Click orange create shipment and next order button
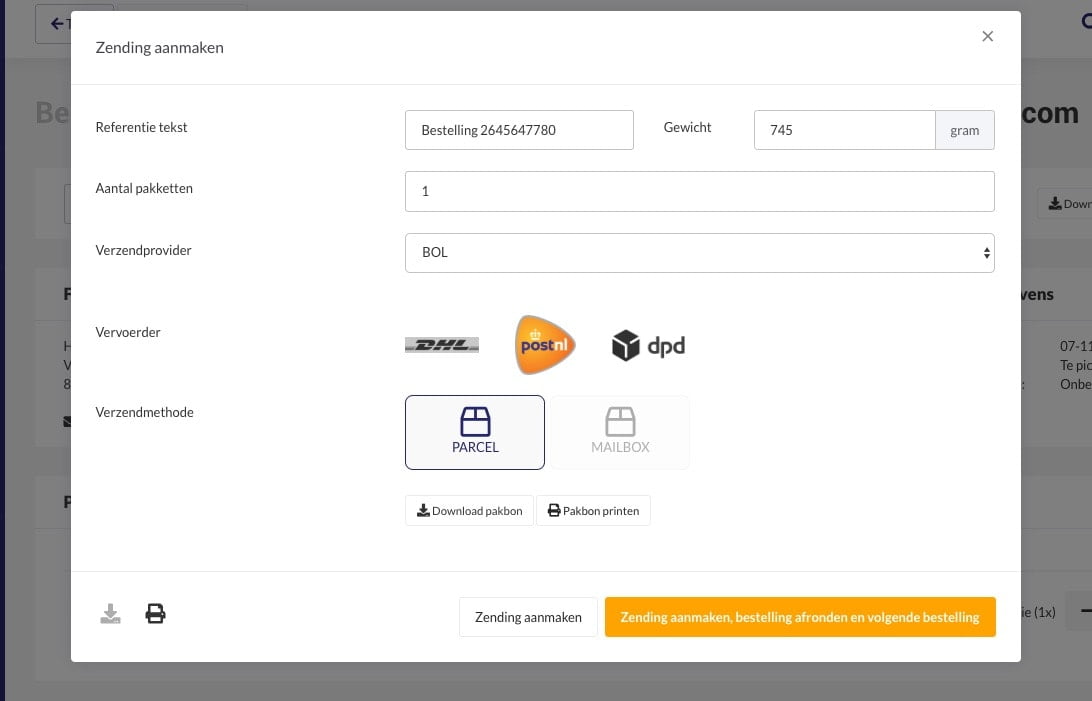 (800, 617)
